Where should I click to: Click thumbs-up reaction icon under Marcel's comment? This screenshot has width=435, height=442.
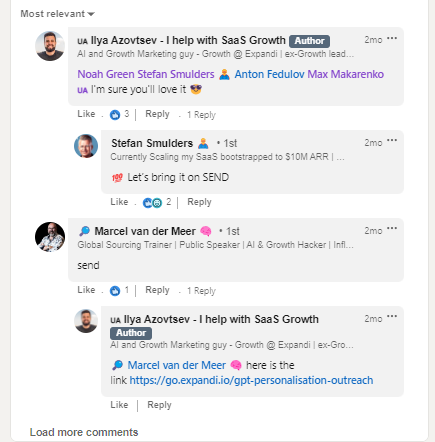click(x=115, y=291)
